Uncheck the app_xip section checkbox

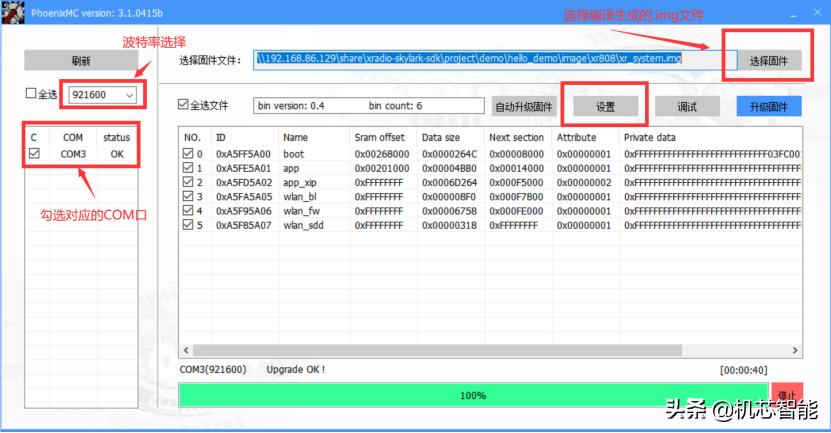click(x=188, y=182)
